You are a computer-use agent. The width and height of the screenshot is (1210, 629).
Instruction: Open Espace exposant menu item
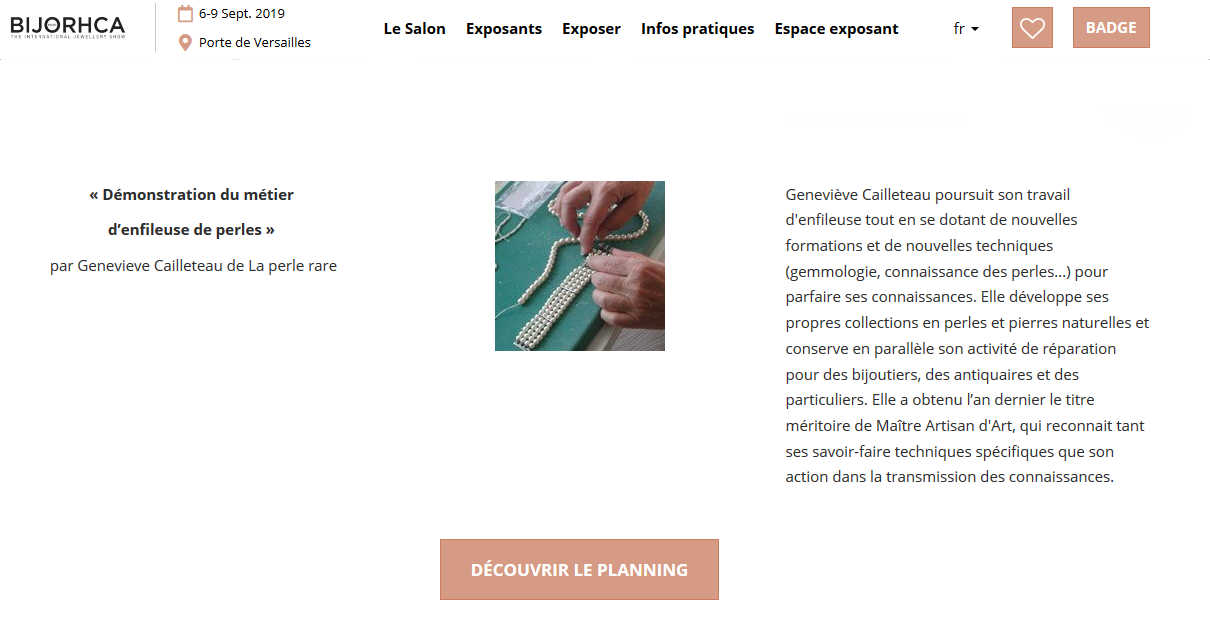tap(837, 29)
